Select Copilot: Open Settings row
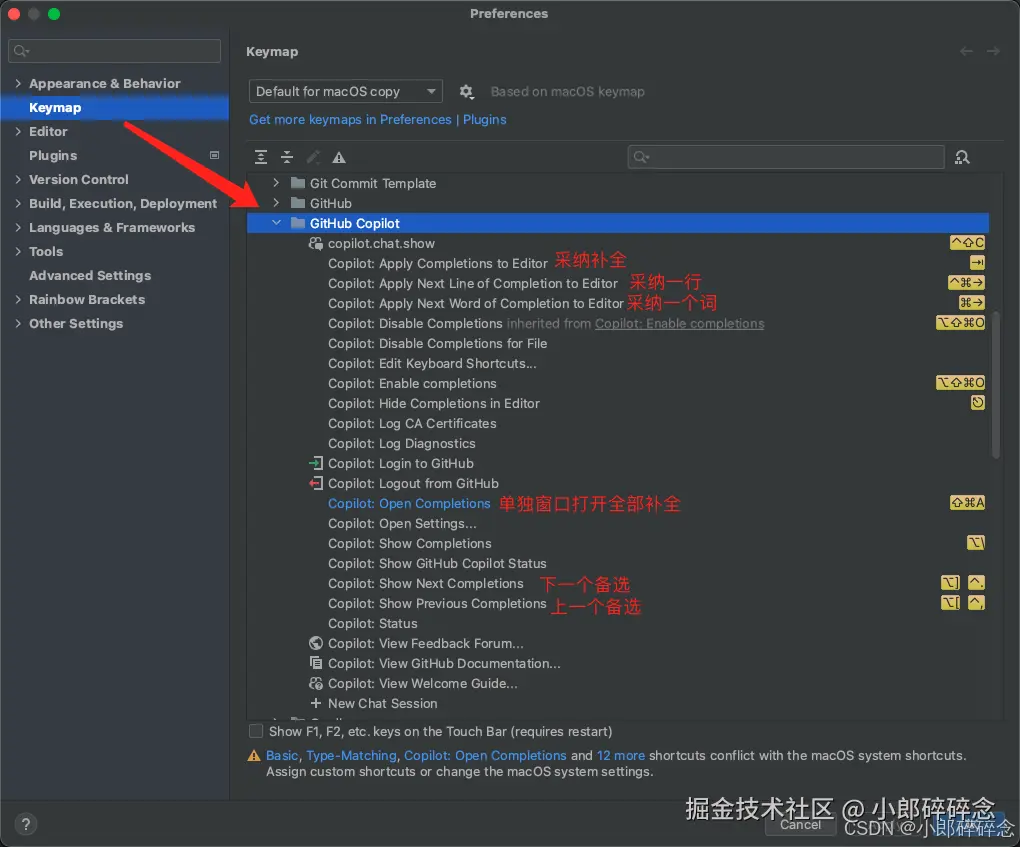 click(618, 523)
